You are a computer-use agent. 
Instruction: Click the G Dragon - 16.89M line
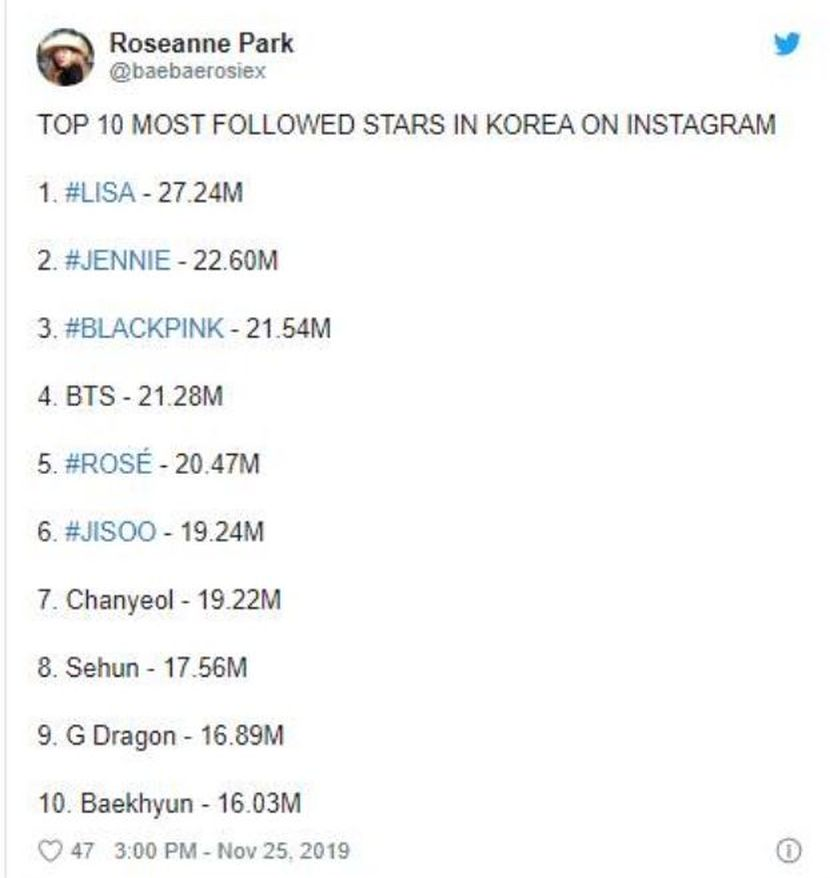click(161, 736)
